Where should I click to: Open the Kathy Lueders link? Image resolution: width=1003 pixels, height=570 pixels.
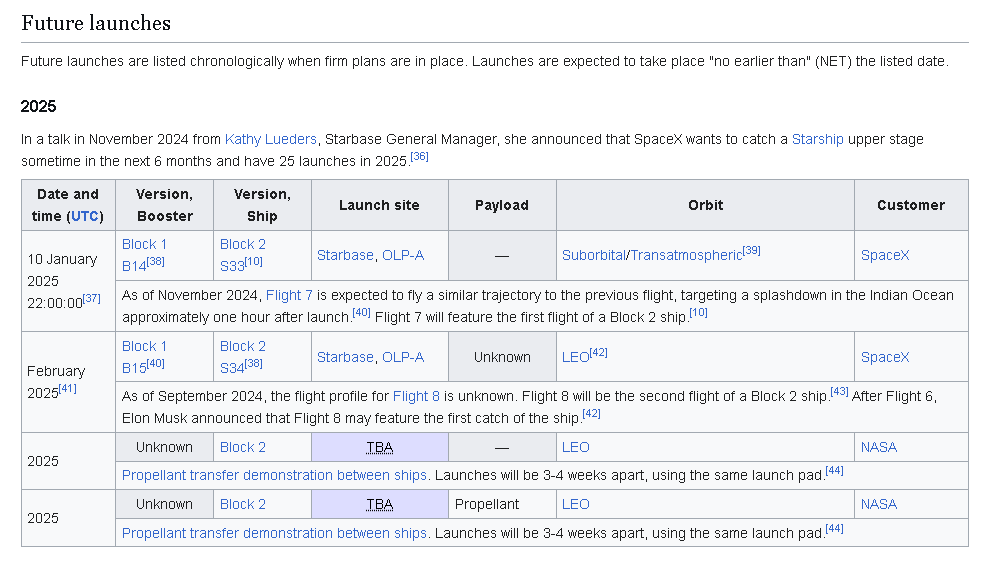(271, 139)
